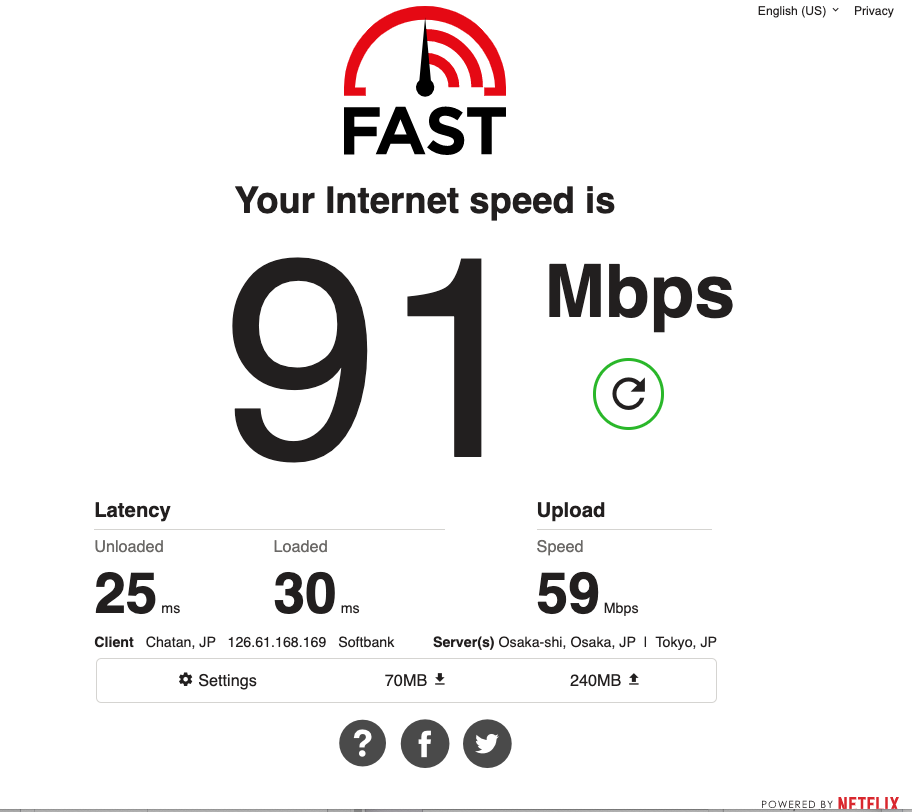Share results via Facebook icon
Image resolution: width=912 pixels, height=812 pixels.
point(425,743)
